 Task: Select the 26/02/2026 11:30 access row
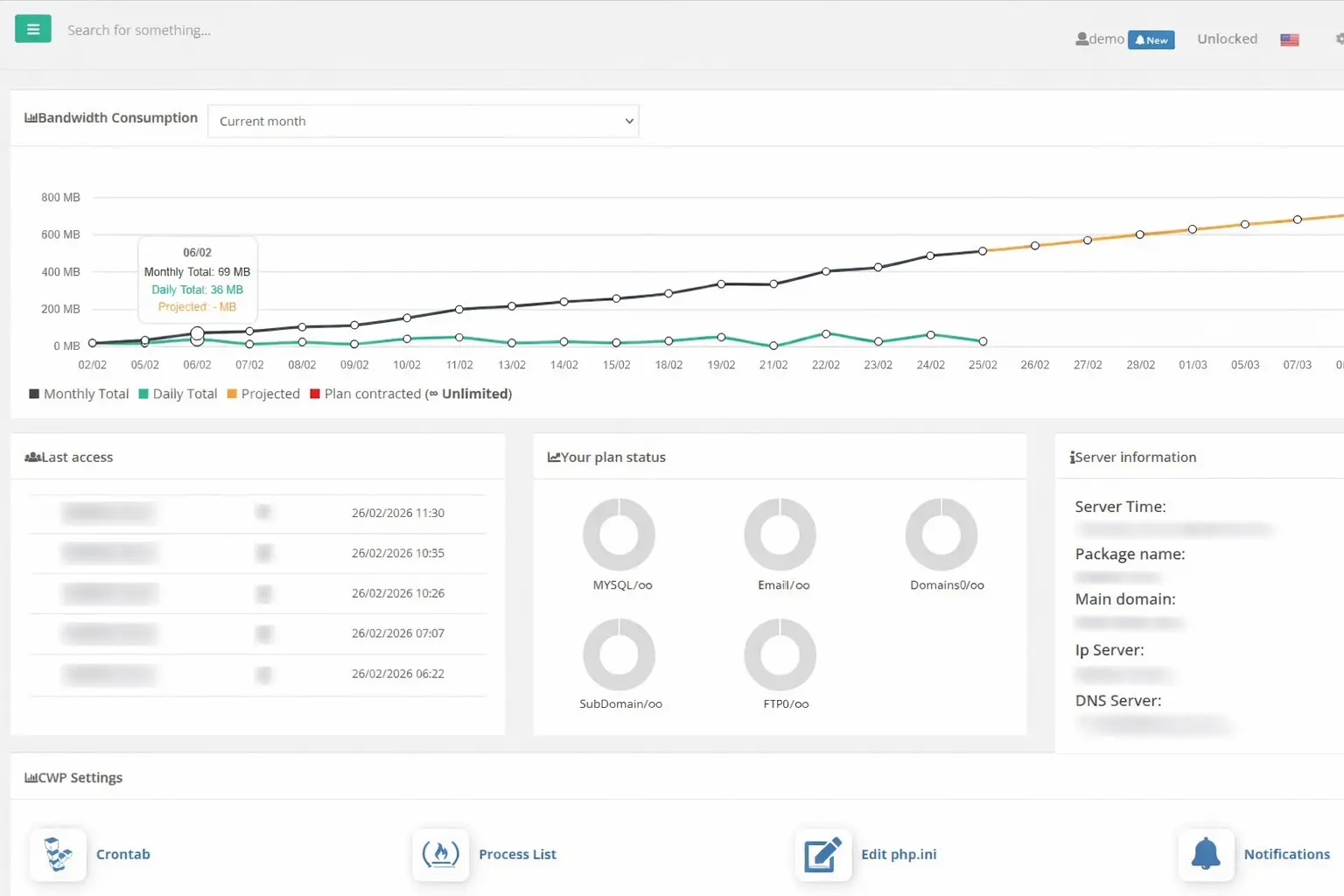[258, 514]
